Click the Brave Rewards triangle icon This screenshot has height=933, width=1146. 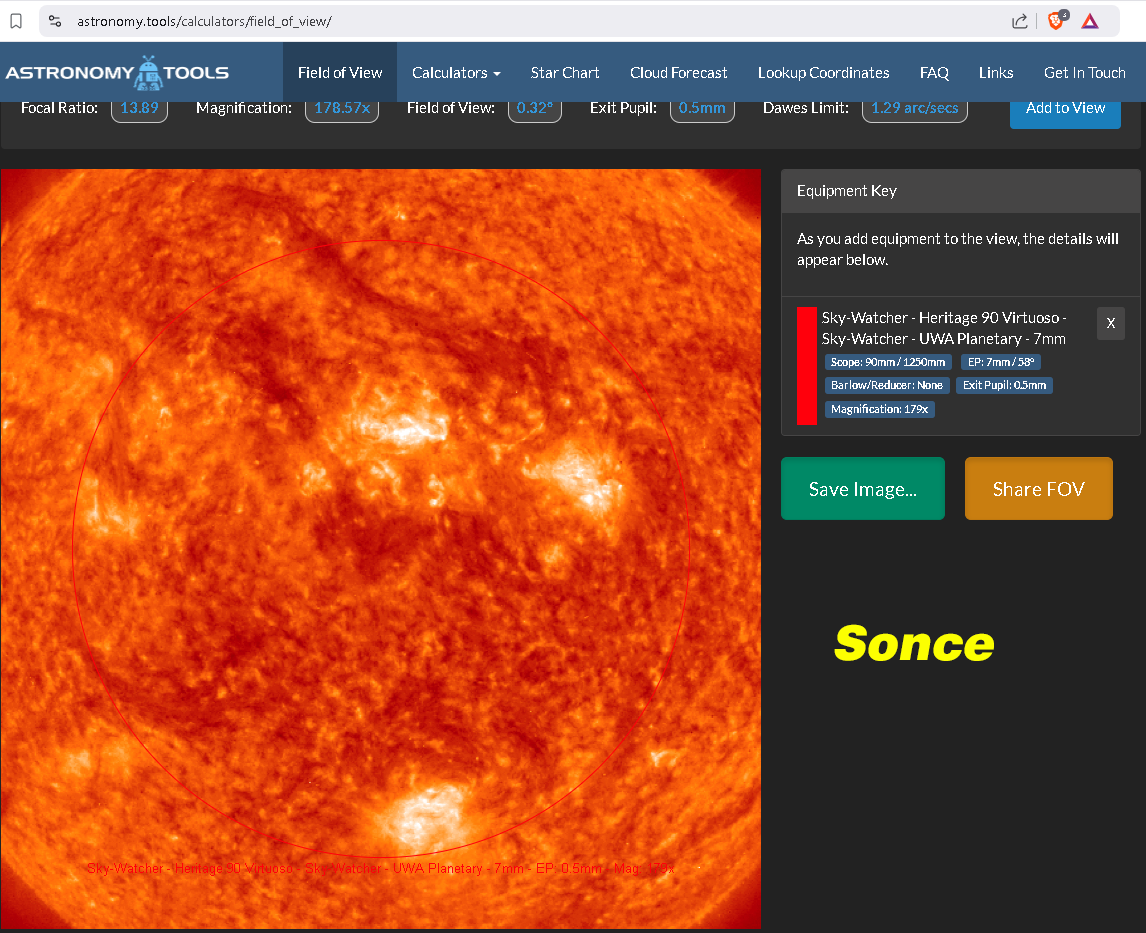(1090, 21)
